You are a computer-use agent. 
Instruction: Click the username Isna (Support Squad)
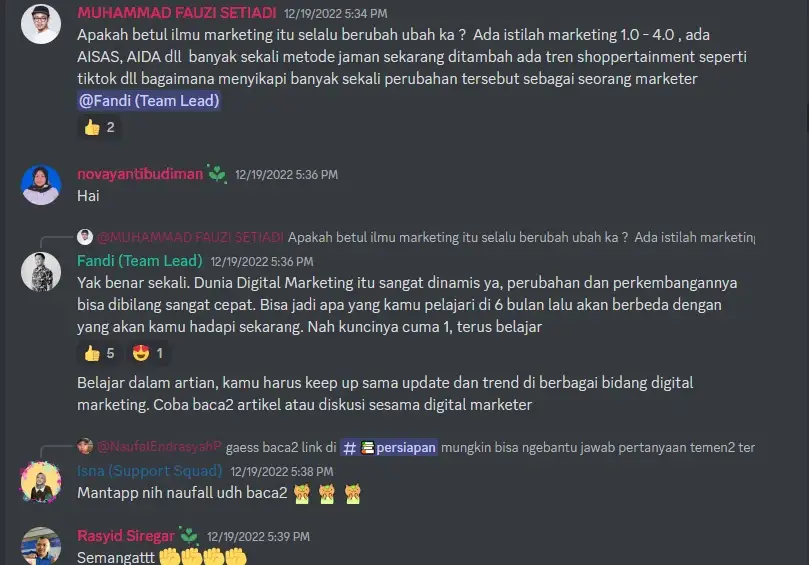coord(150,471)
